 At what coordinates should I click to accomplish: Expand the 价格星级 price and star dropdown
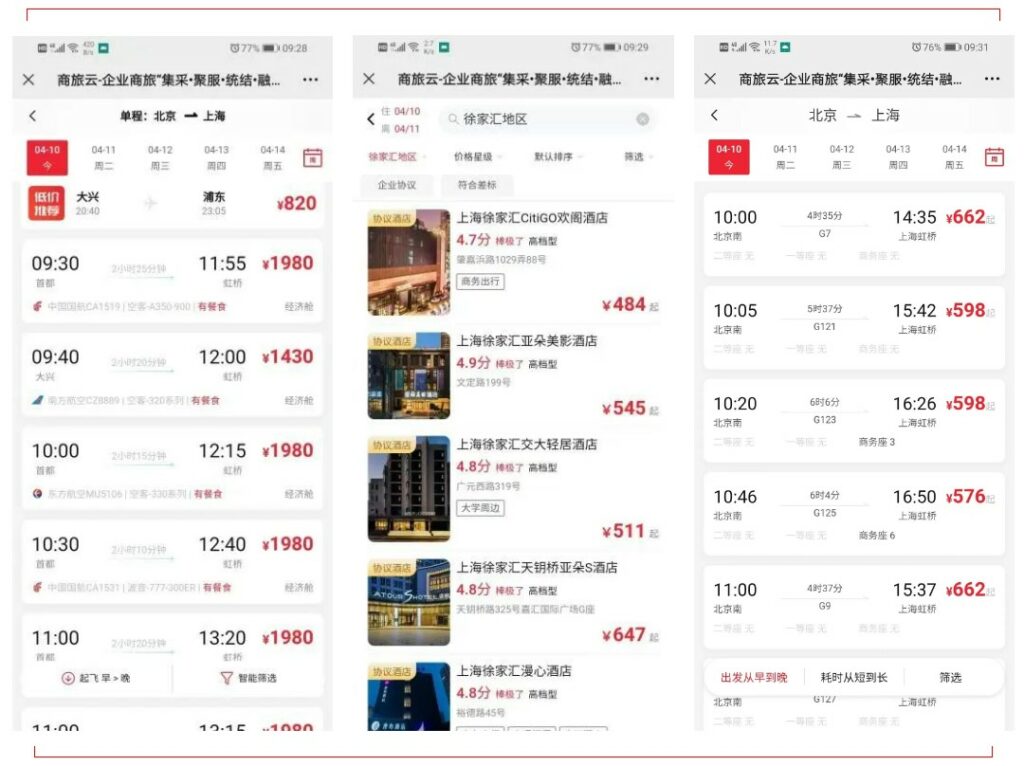[478, 157]
